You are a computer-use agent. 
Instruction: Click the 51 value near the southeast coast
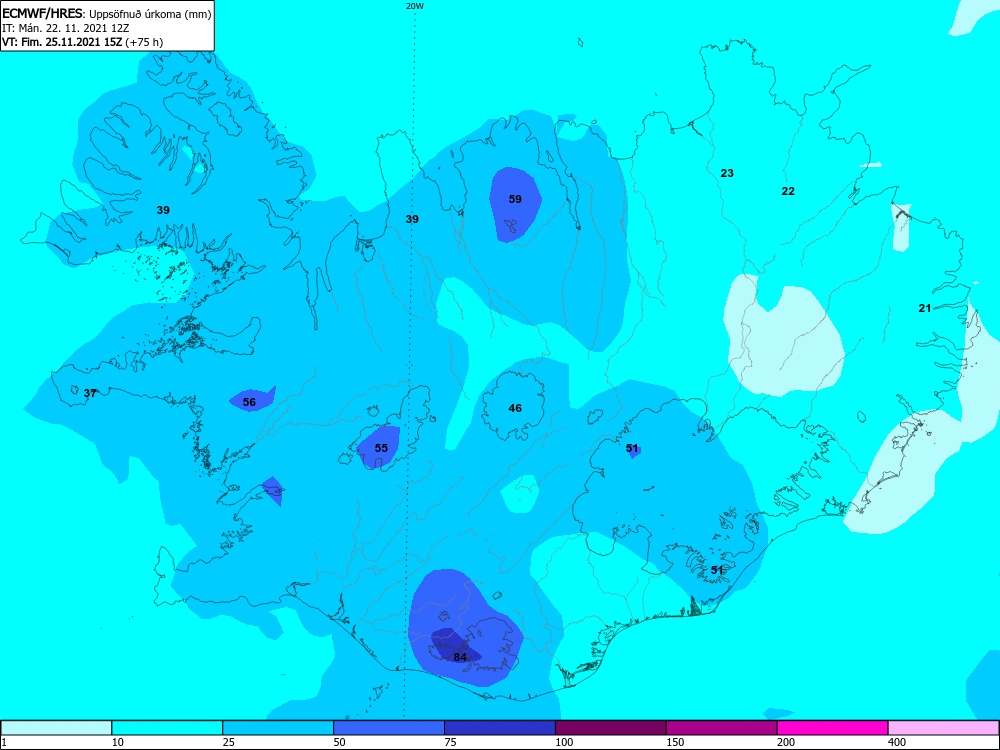point(717,570)
